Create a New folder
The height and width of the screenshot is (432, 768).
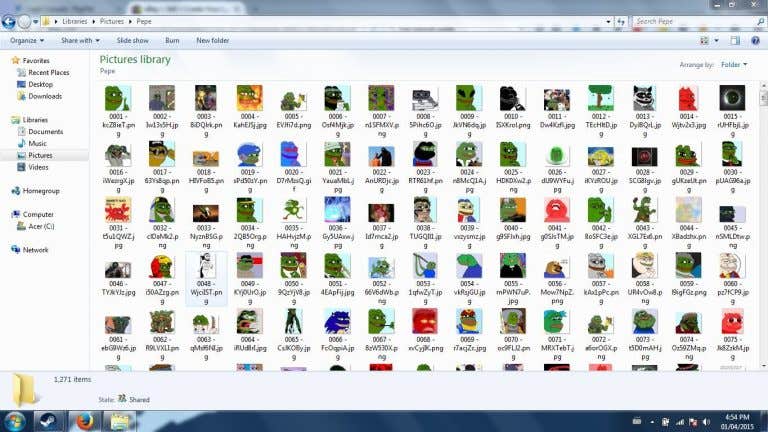tap(213, 41)
